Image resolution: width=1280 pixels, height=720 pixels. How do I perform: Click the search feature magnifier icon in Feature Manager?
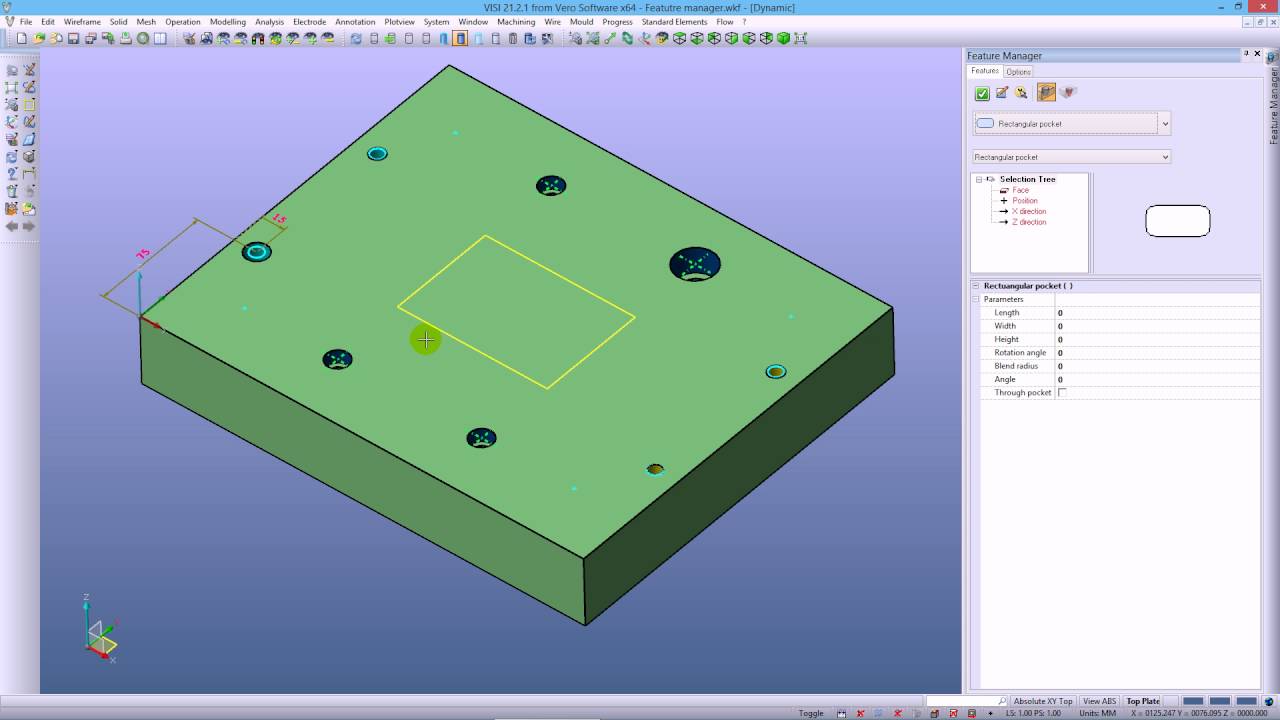pos(1021,93)
